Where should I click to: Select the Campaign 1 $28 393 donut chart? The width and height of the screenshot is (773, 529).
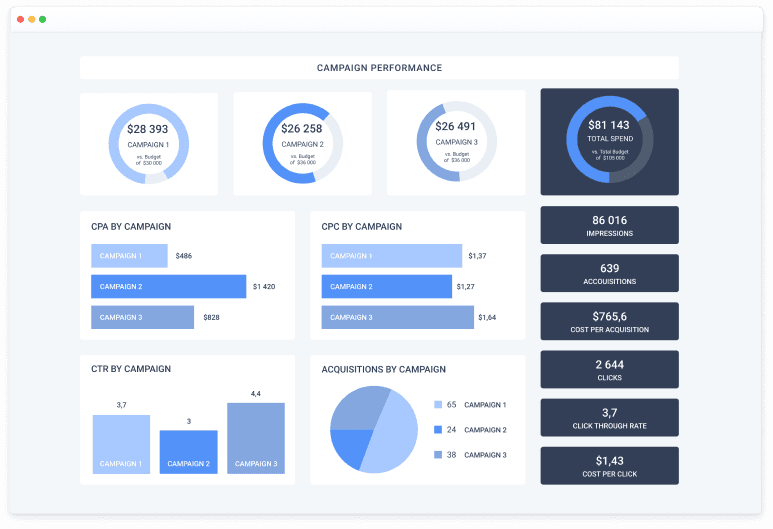click(x=148, y=144)
